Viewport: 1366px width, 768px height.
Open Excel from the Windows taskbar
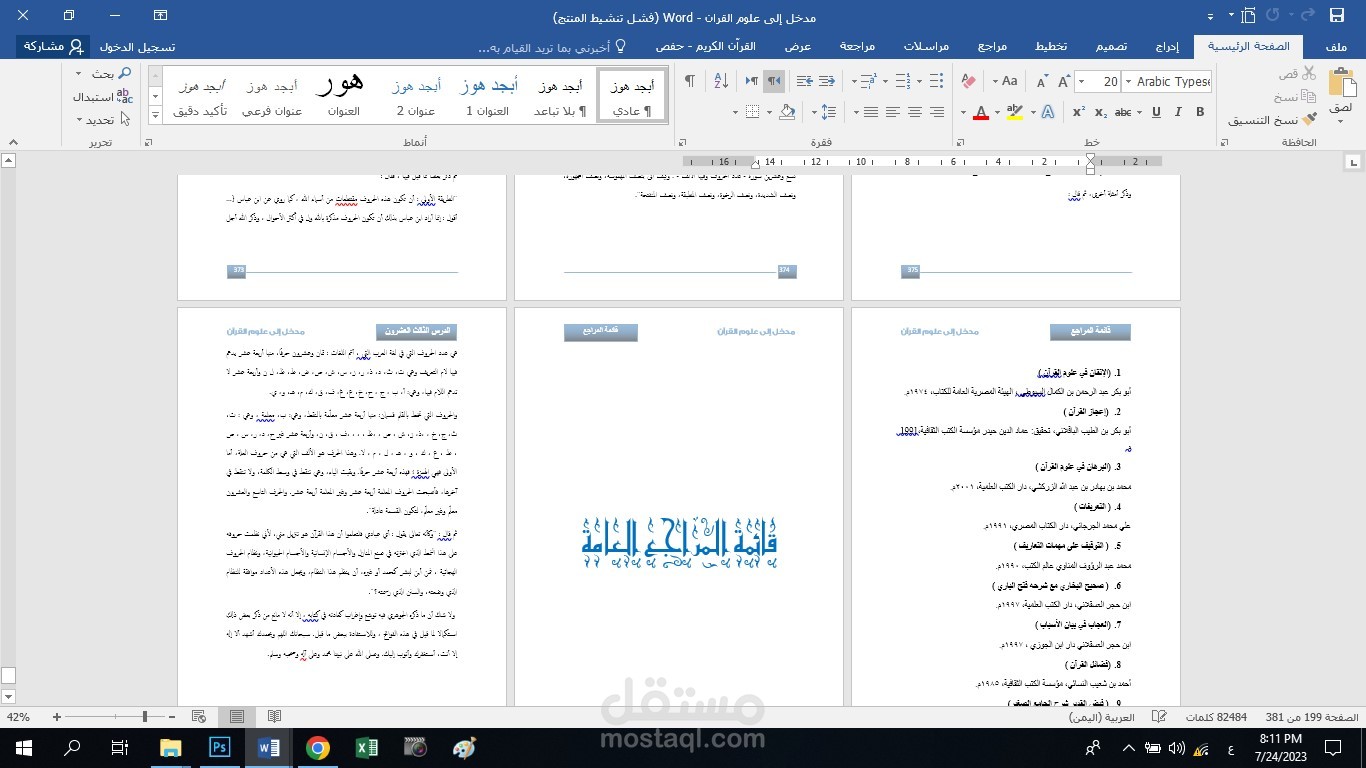click(x=367, y=748)
